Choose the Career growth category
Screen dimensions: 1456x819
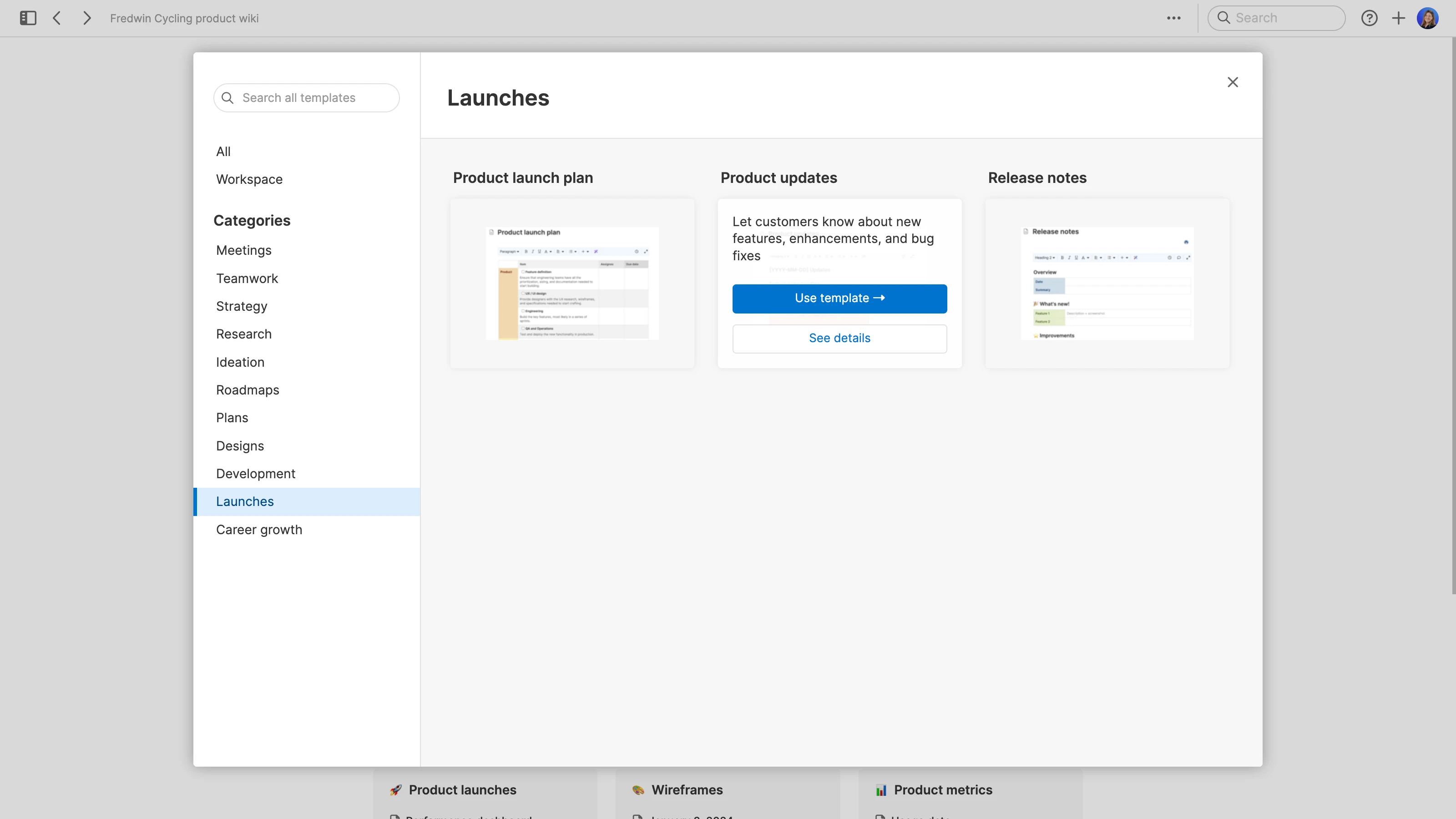259,530
